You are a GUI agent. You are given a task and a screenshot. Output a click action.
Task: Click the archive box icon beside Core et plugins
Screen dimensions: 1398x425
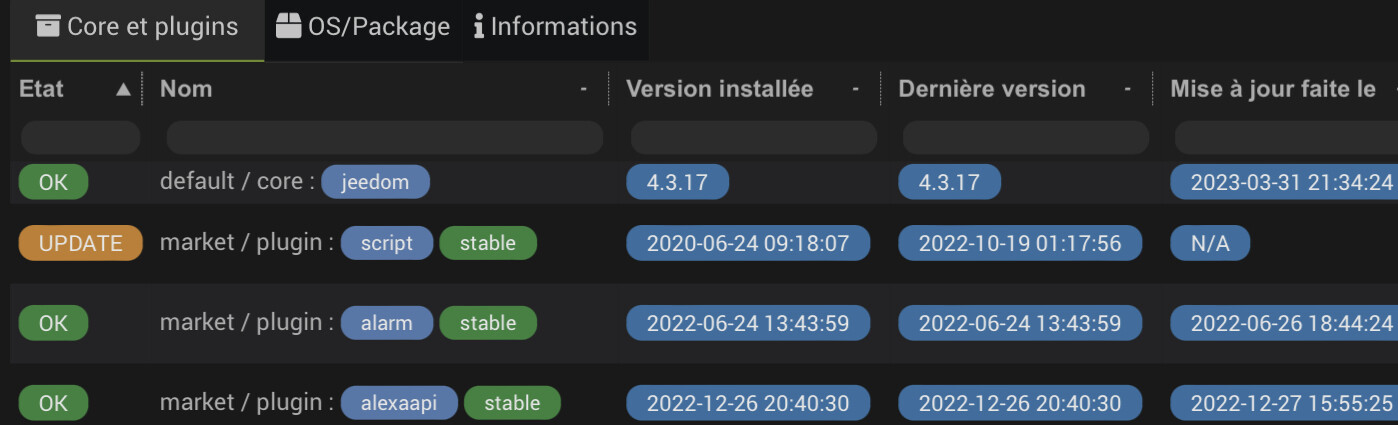[47, 27]
